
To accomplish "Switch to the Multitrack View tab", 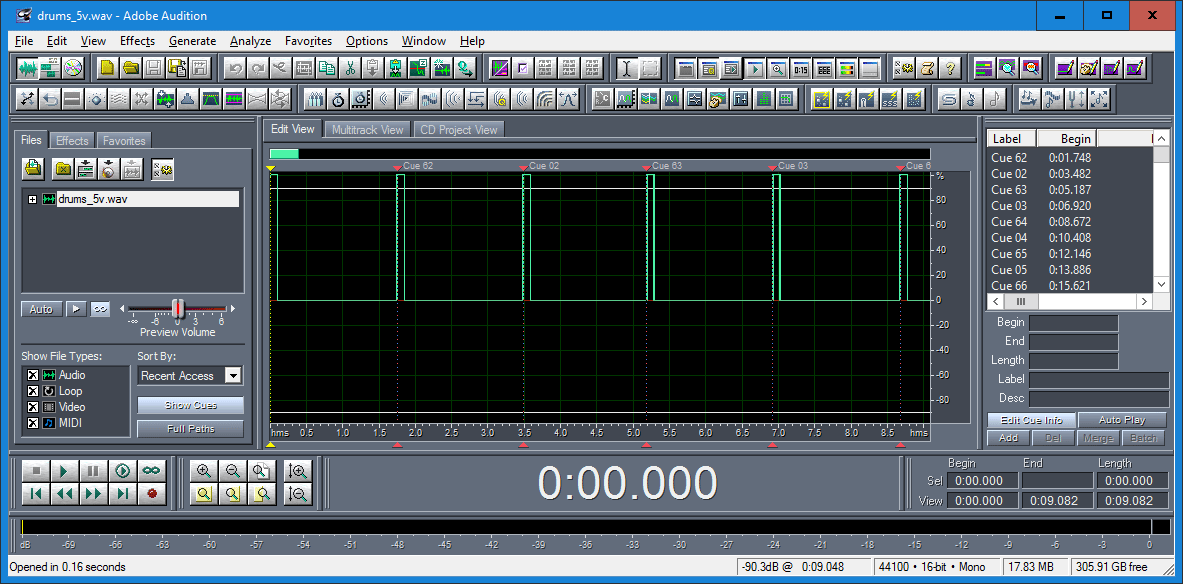I will pos(368,130).
